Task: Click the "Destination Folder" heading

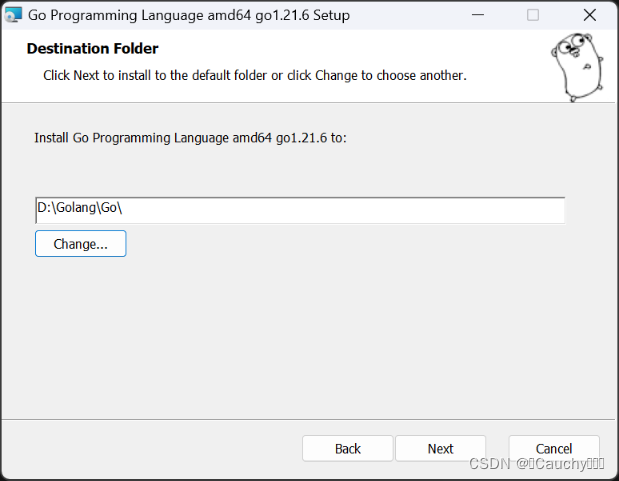Action: (x=92, y=49)
